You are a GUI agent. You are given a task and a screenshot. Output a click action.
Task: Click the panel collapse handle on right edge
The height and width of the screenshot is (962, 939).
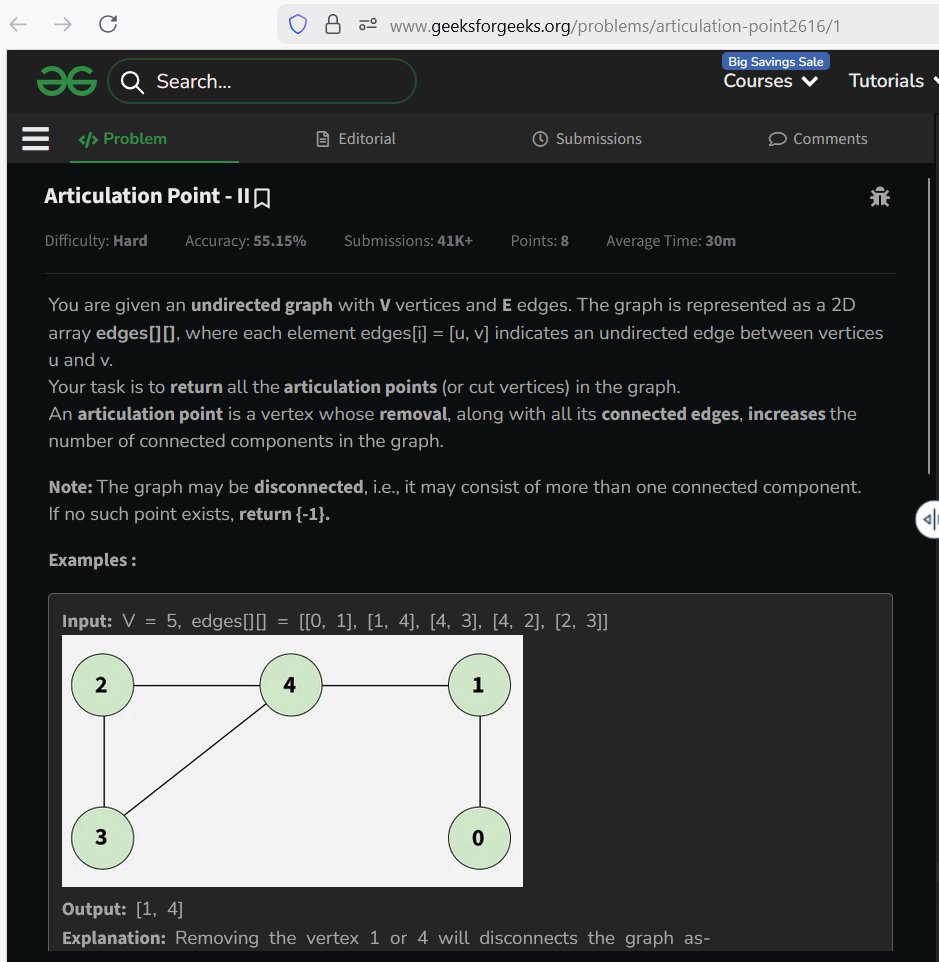928,520
